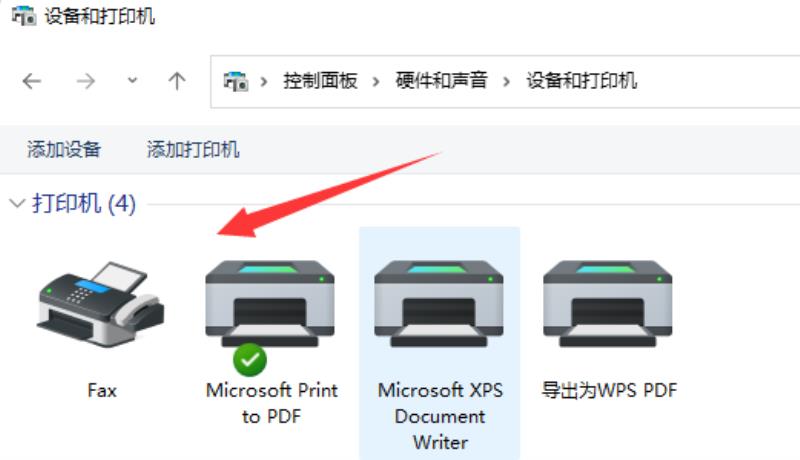Click the 导出为WPS PDF label
Screen dimensions: 800x460
tap(609, 391)
